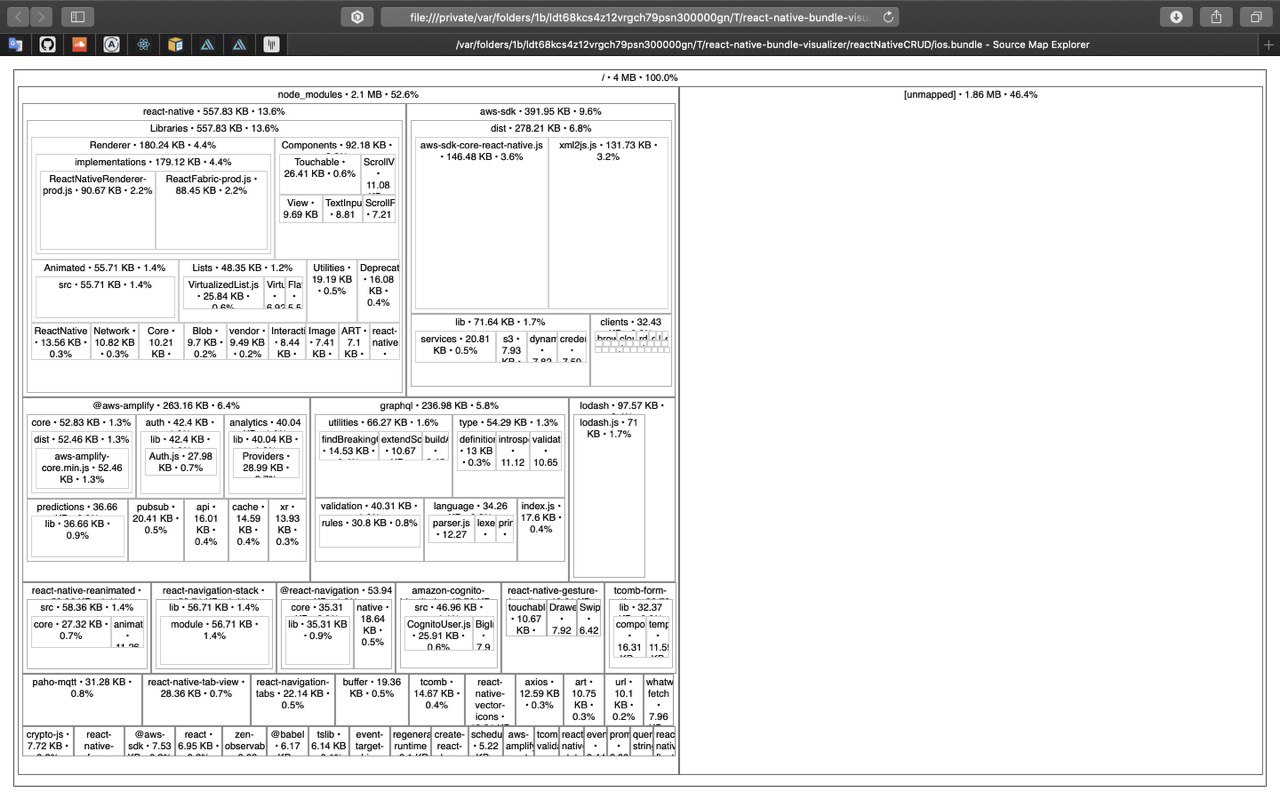This screenshot has width=1280, height=800.
Task: Click the Providers 28.99 KB cell
Action: click(264, 462)
